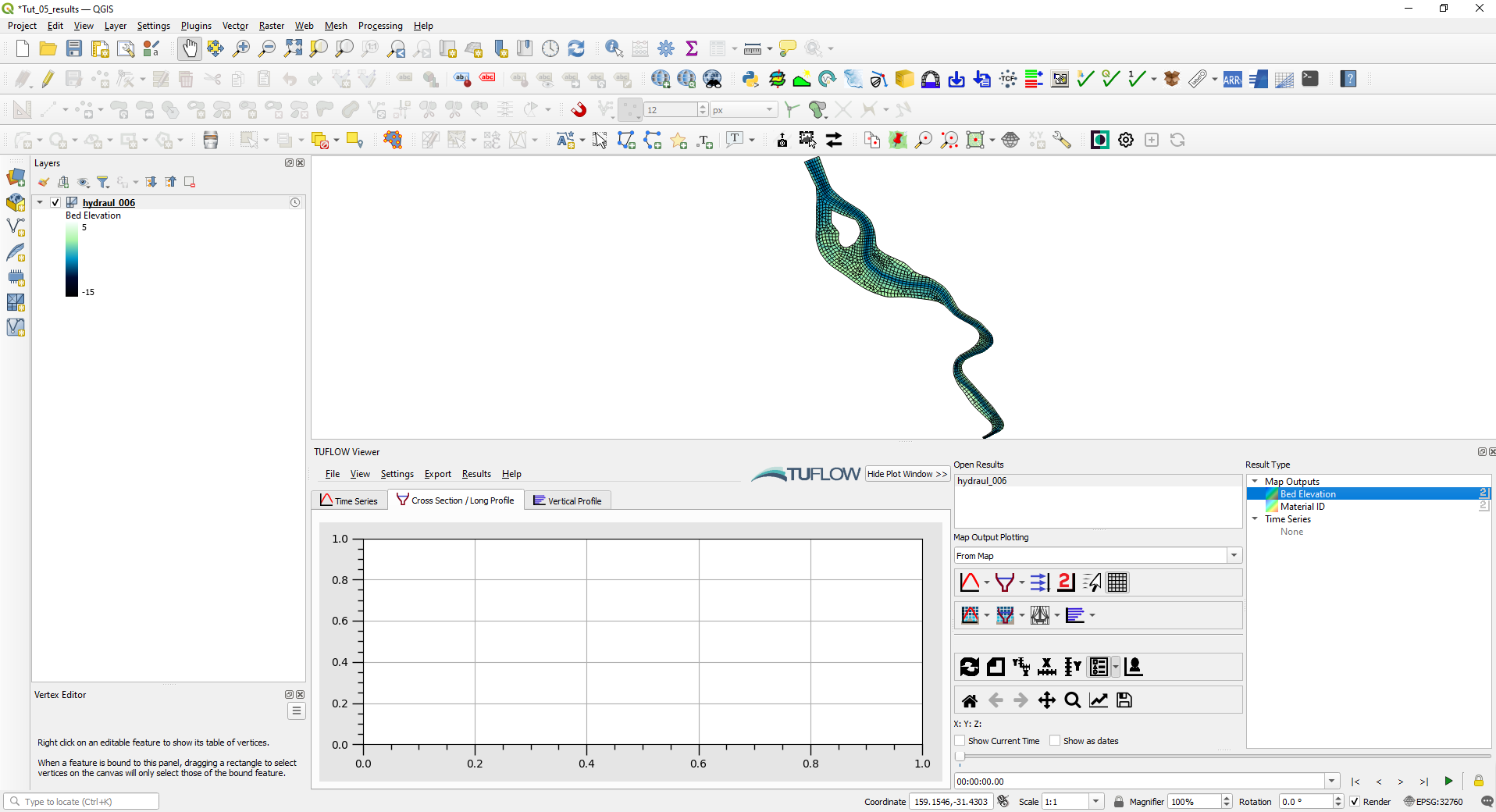Activate the Zoom In tool

point(240,48)
